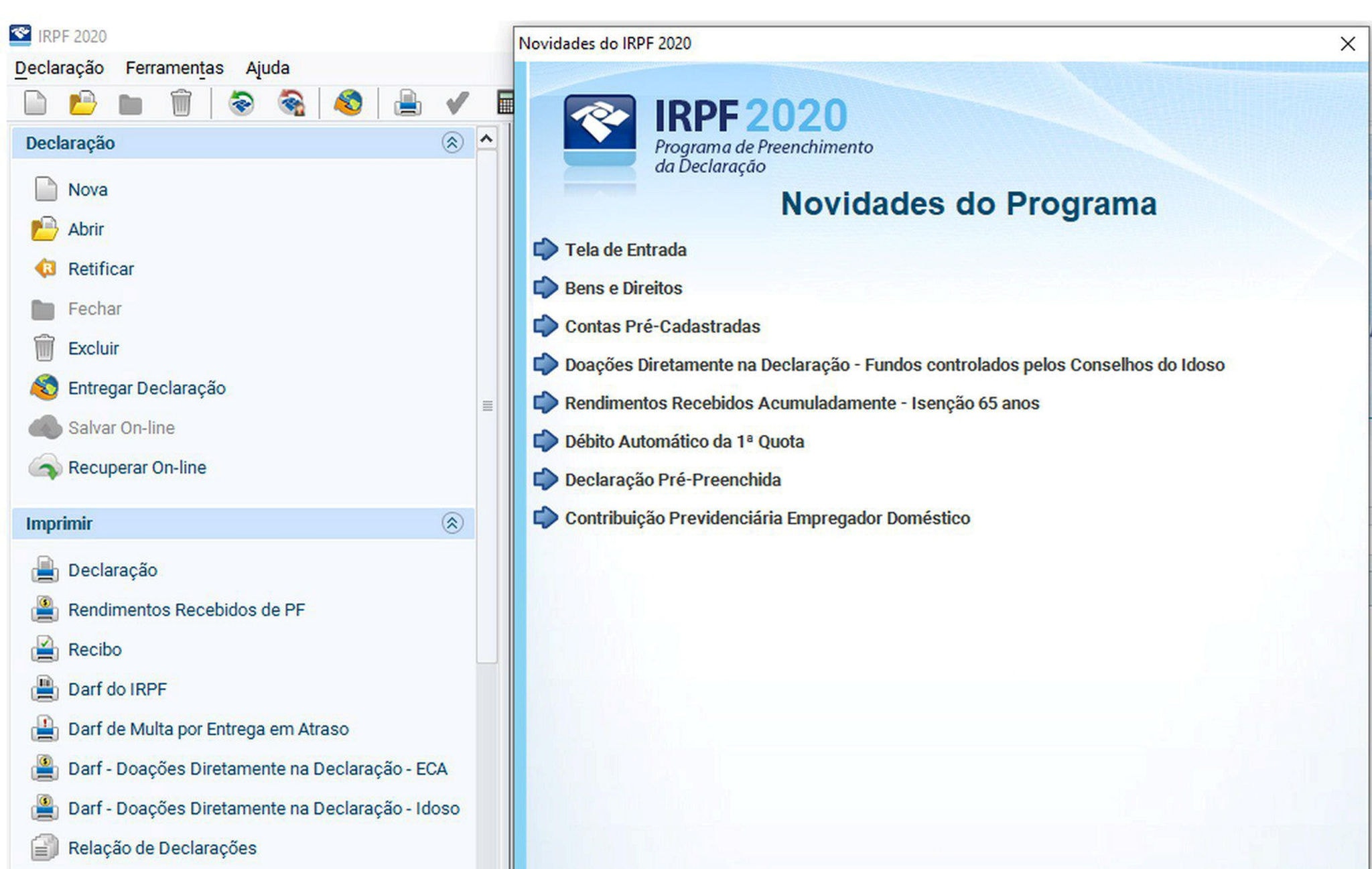Open the Ferramentas menu

(x=175, y=68)
